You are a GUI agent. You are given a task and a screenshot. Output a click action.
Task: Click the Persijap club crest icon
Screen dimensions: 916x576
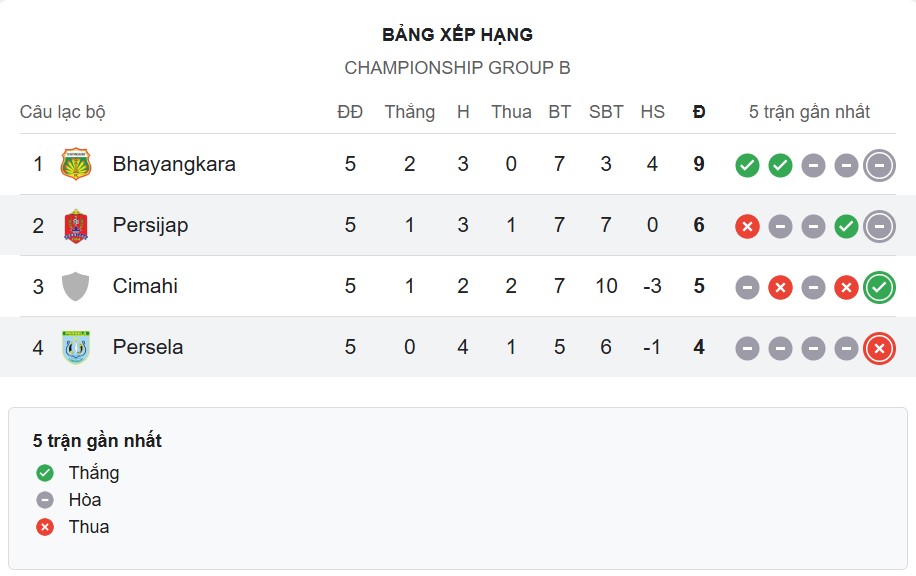pyautogui.click(x=76, y=226)
